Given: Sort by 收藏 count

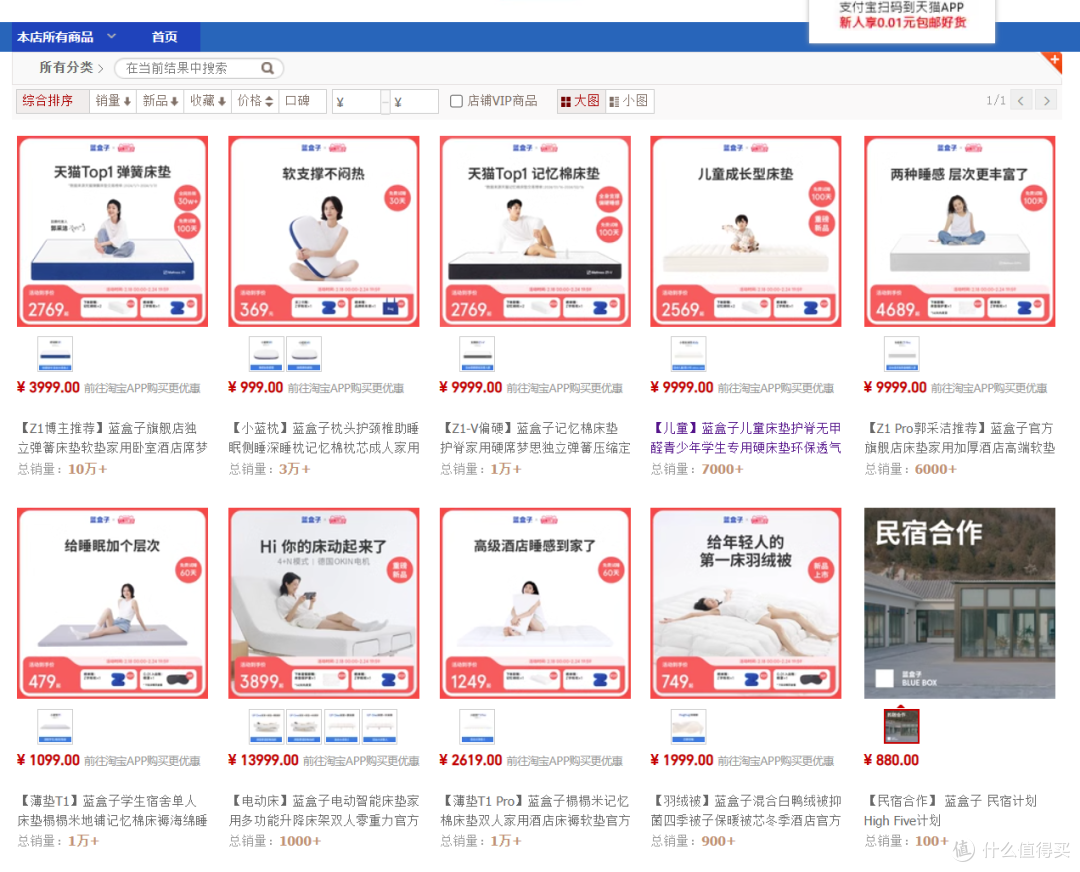Looking at the screenshot, I should coord(207,101).
